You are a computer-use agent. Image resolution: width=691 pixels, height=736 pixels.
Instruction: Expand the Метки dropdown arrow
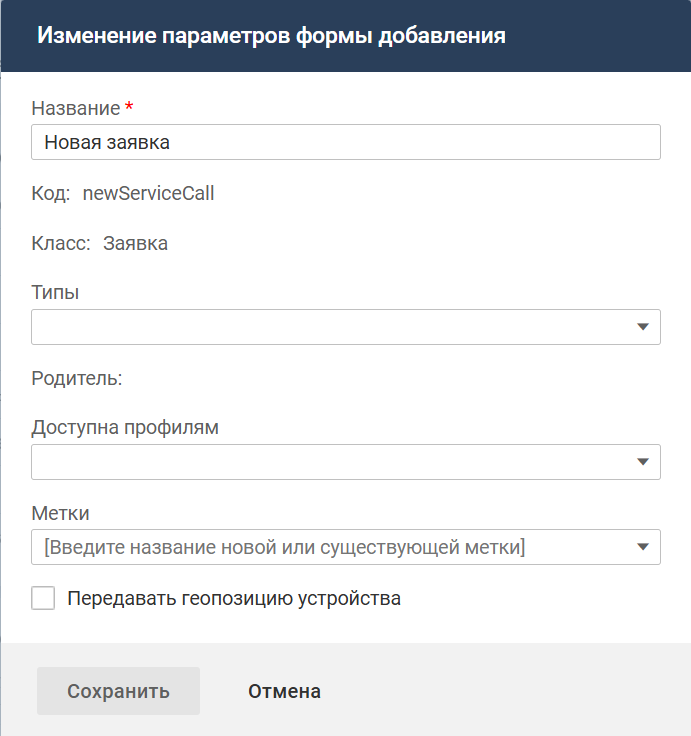(643, 547)
